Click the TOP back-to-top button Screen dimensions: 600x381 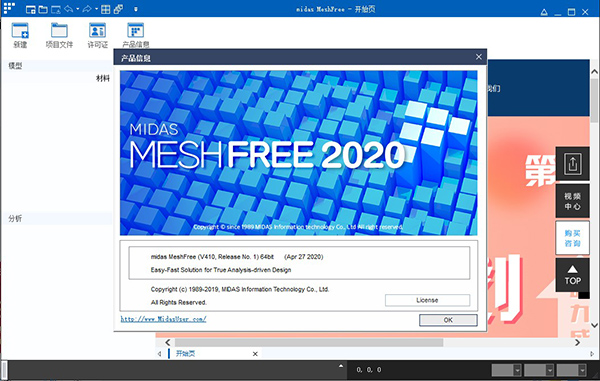572,275
